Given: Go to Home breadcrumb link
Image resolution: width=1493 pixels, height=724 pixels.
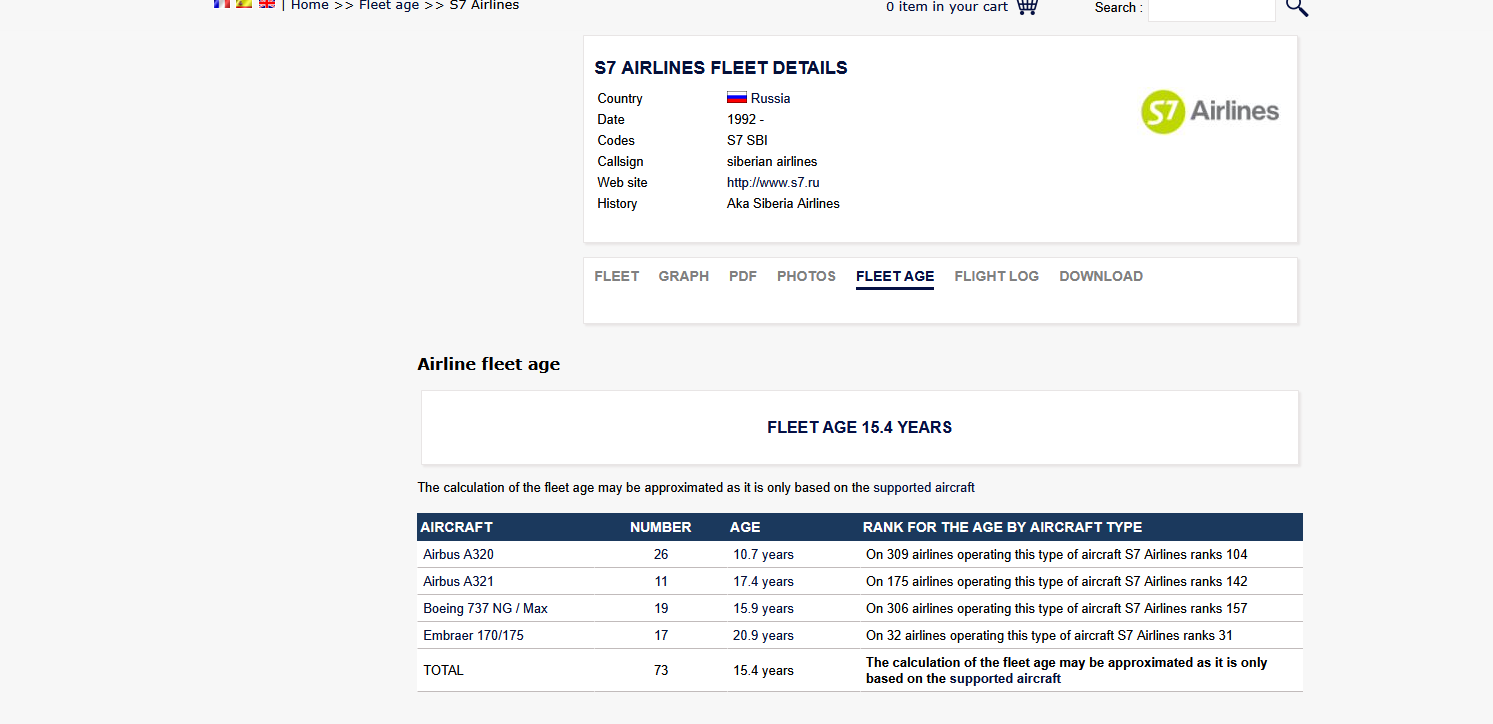Looking at the screenshot, I should point(310,5).
